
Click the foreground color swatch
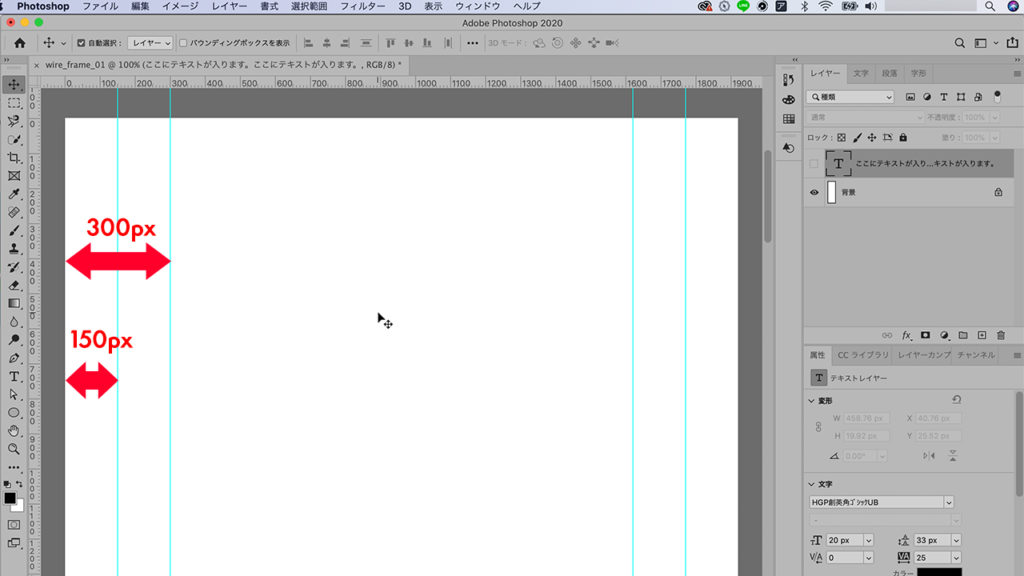10,498
